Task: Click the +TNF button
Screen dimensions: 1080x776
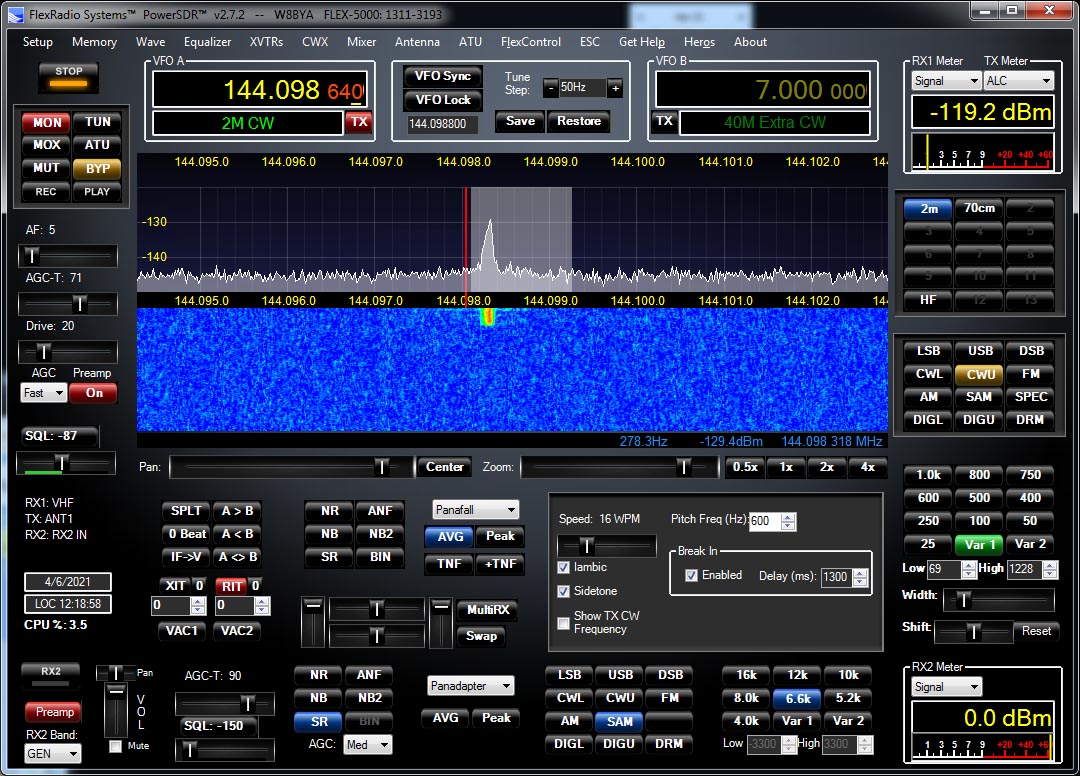Action: pos(500,564)
